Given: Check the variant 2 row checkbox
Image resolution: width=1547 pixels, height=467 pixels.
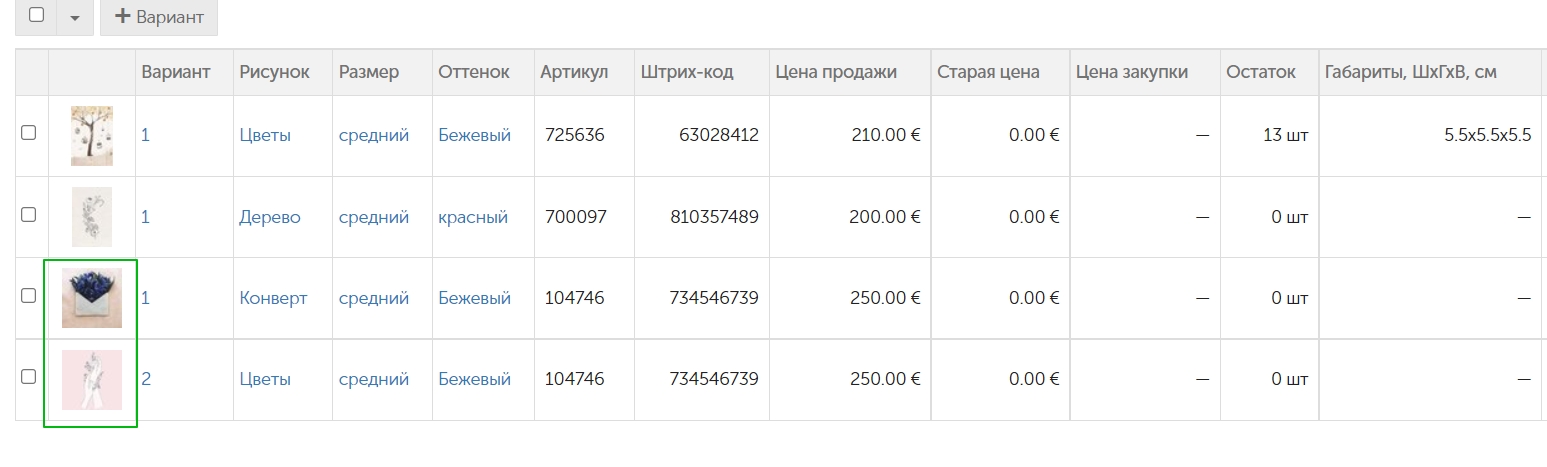Looking at the screenshot, I should point(29,376).
